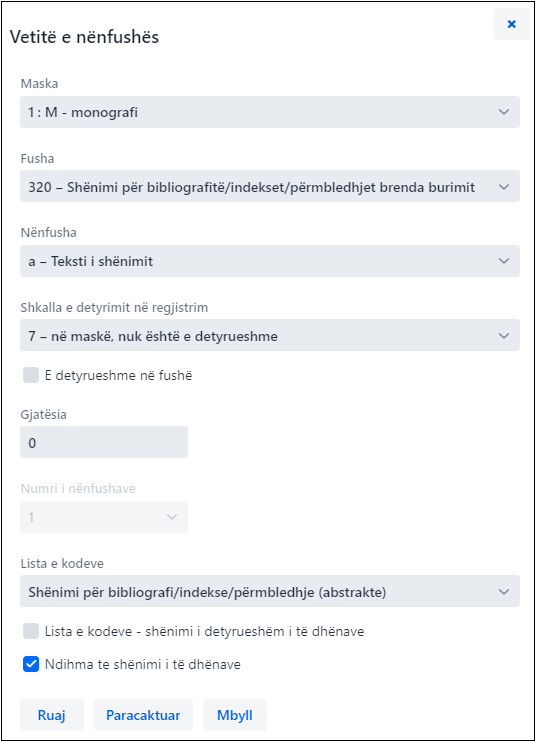Open Nënfusha dropdown with Teksti i shënimit

(x=270, y=261)
